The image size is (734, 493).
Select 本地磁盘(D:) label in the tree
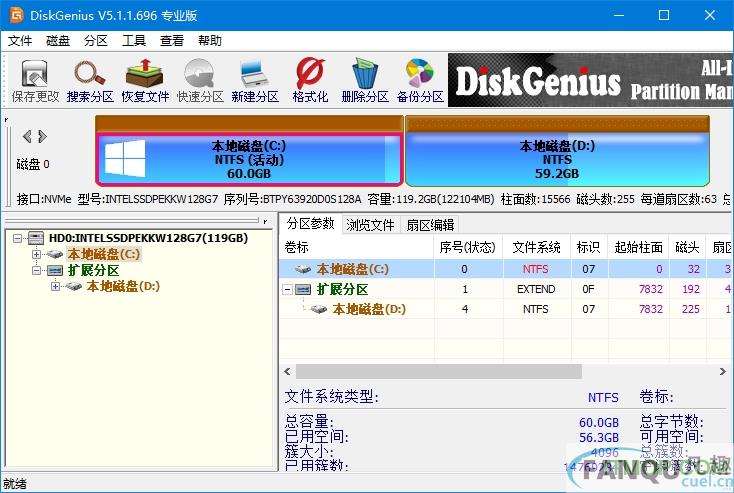coord(123,286)
